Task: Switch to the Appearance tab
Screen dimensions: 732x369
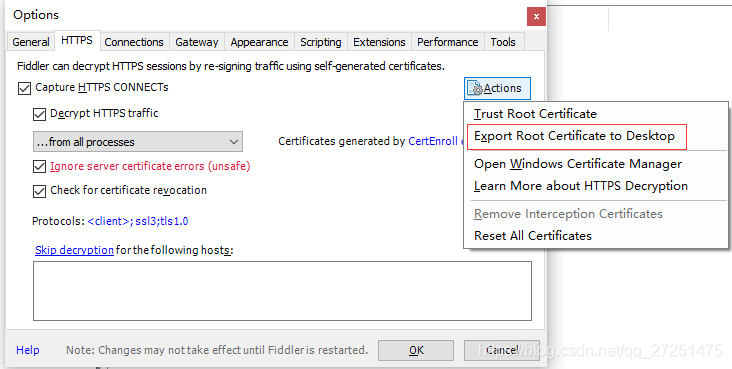Action: (x=259, y=42)
